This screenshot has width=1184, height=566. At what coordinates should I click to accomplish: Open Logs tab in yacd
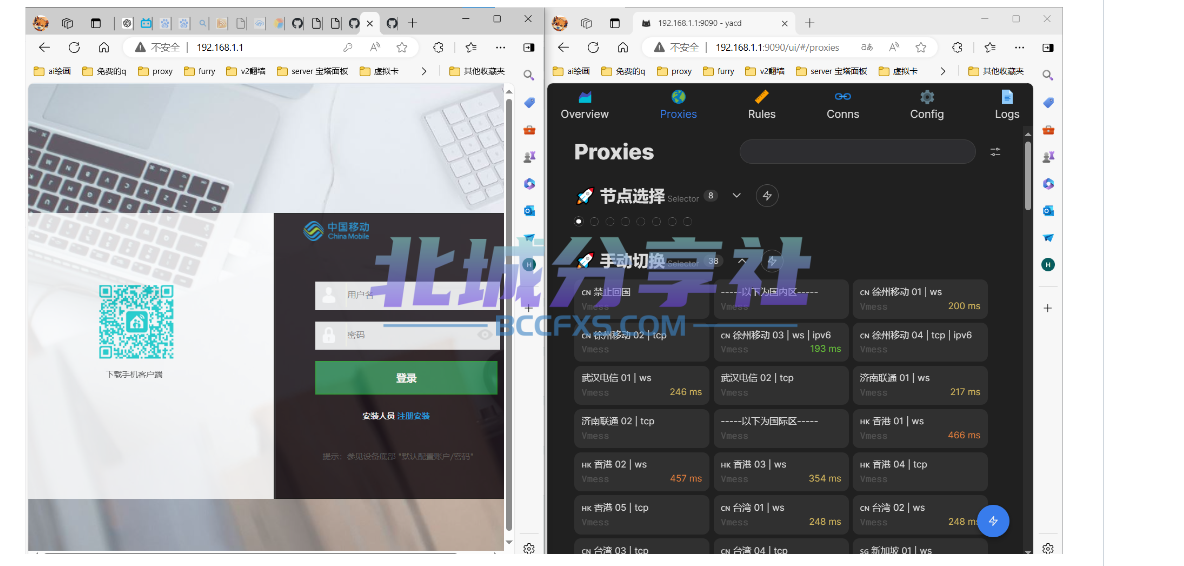[x=1007, y=106]
